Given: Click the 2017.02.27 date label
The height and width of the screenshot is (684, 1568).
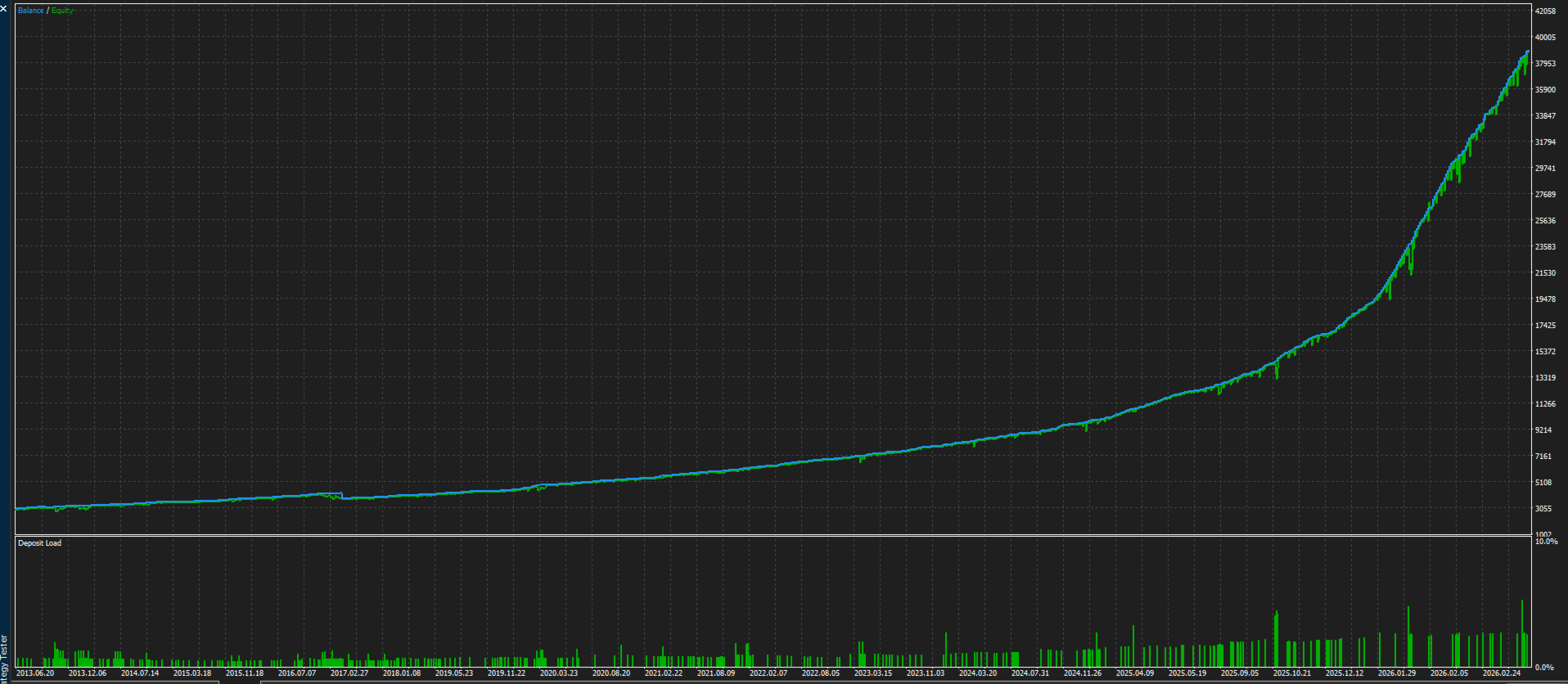Looking at the screenshot, I should pyautogui.click(x=349, y=673).
